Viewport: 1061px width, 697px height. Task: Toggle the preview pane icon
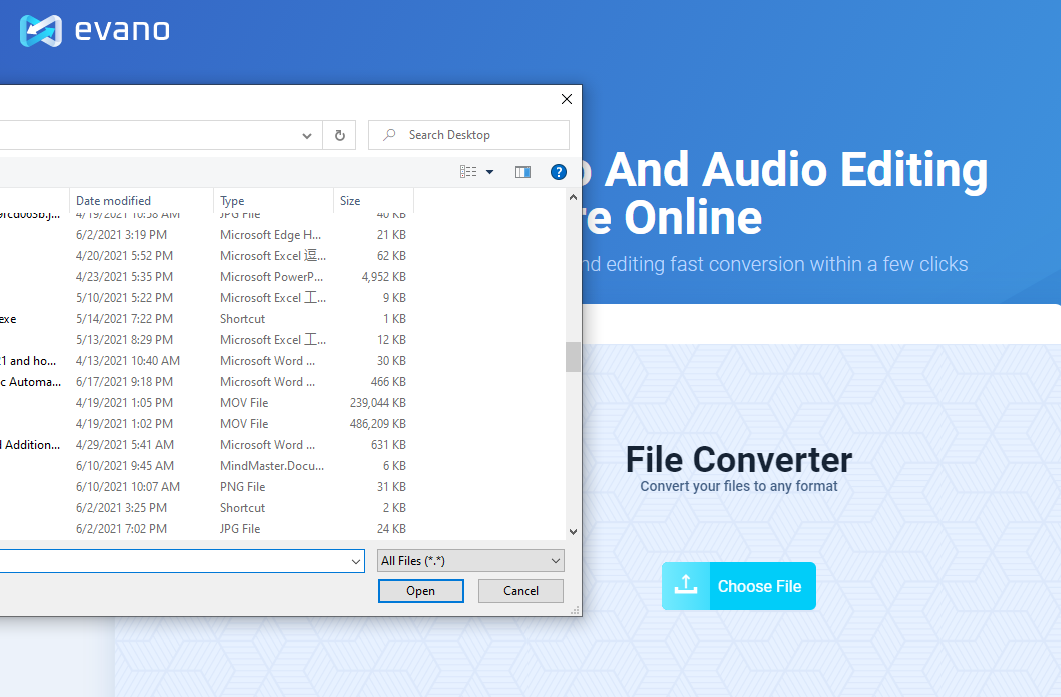522,172
